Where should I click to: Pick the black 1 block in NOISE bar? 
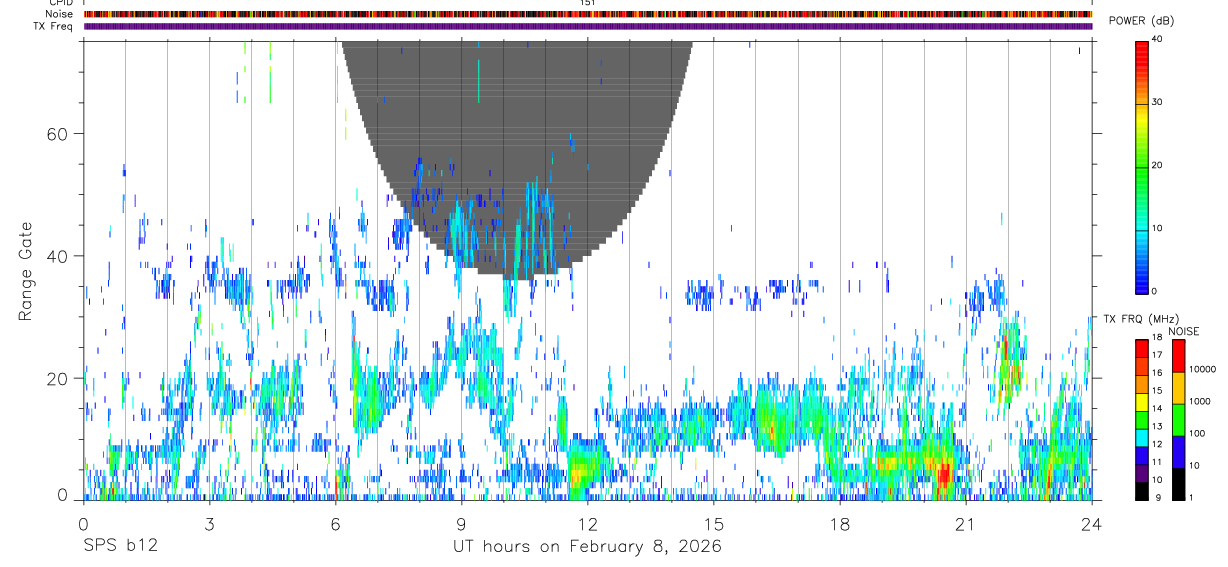(x=1179, y=484)
